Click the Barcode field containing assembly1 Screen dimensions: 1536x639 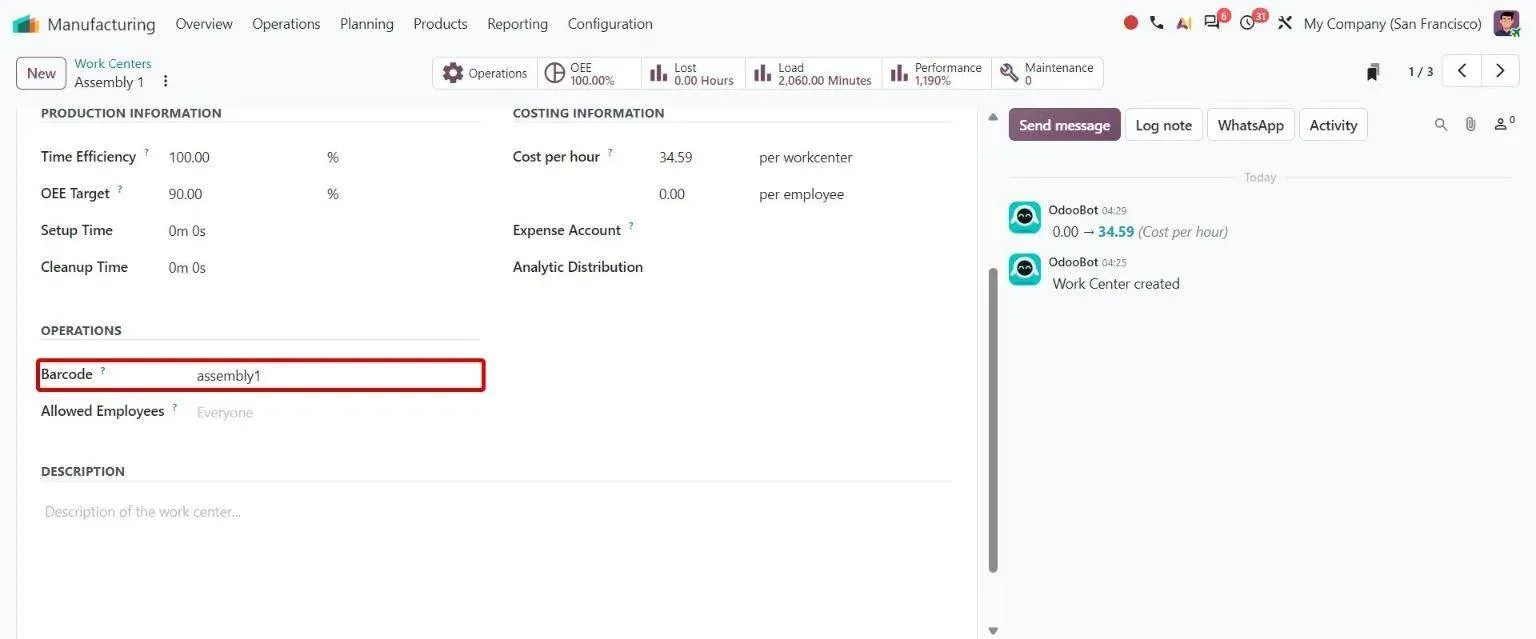click(337, 376)
